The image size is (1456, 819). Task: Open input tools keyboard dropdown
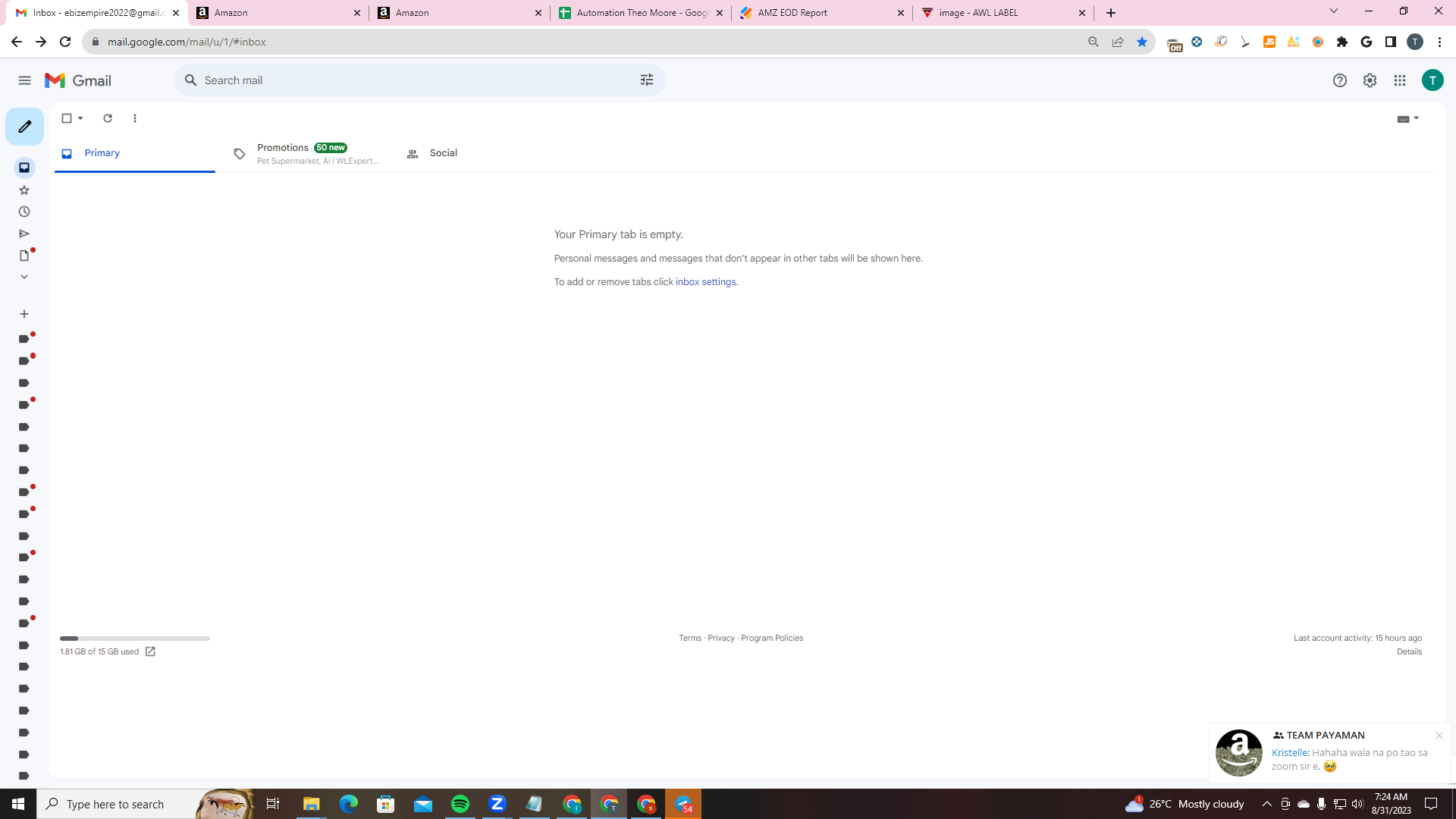point(1407,118)
